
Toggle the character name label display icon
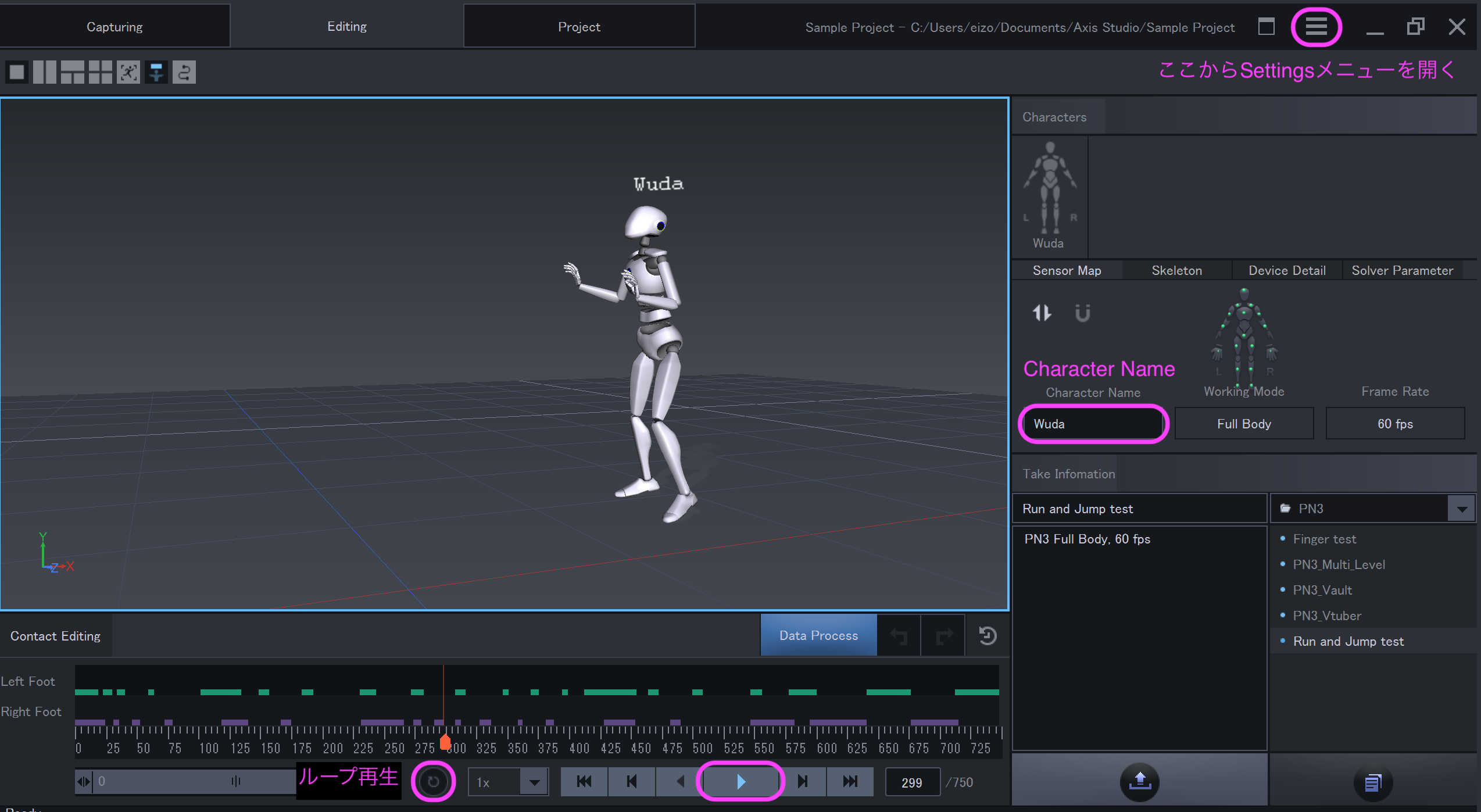pyautogui.click(x=156, y=72)
